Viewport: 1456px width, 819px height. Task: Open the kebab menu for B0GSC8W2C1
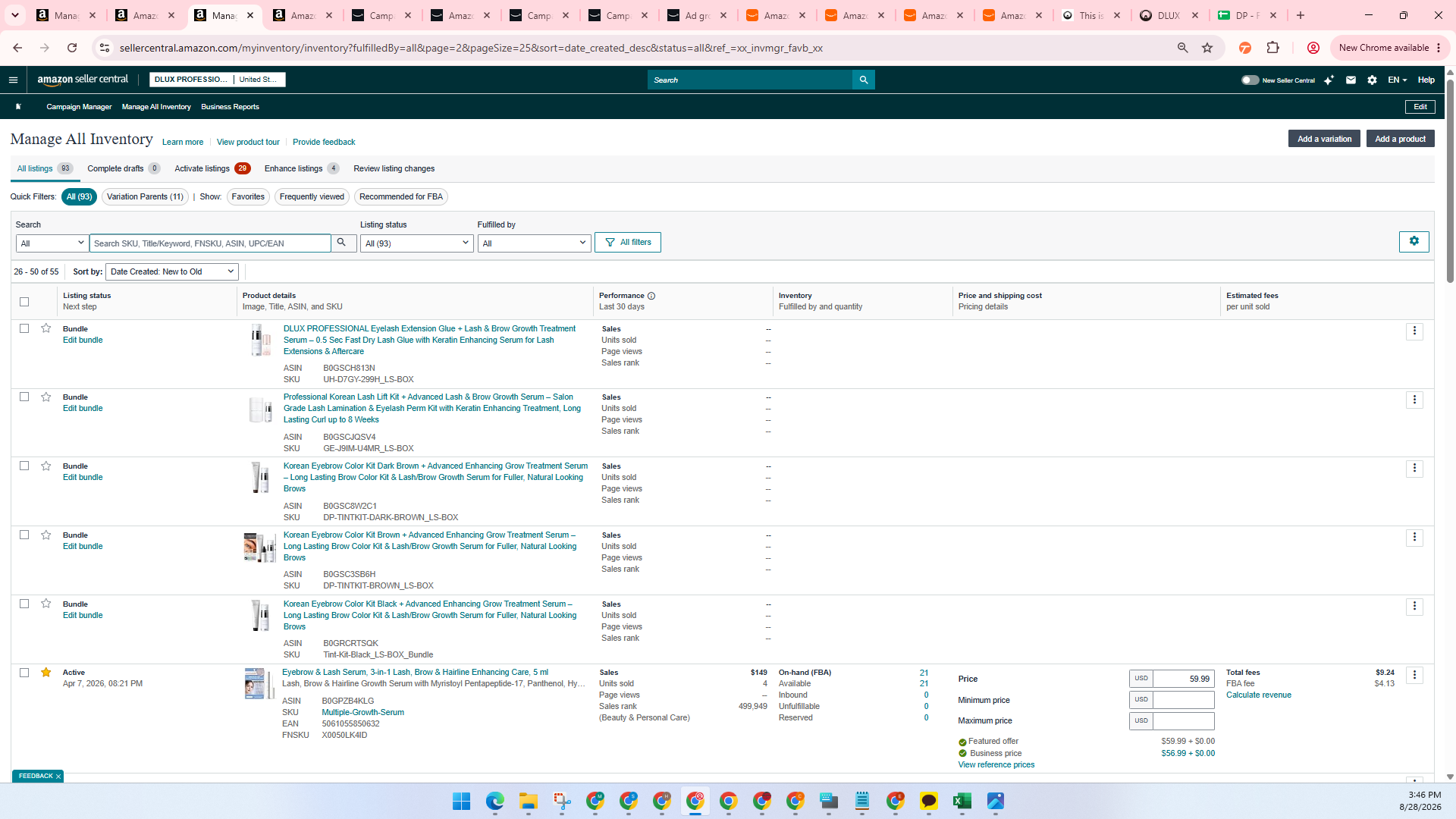[1414, 469]
